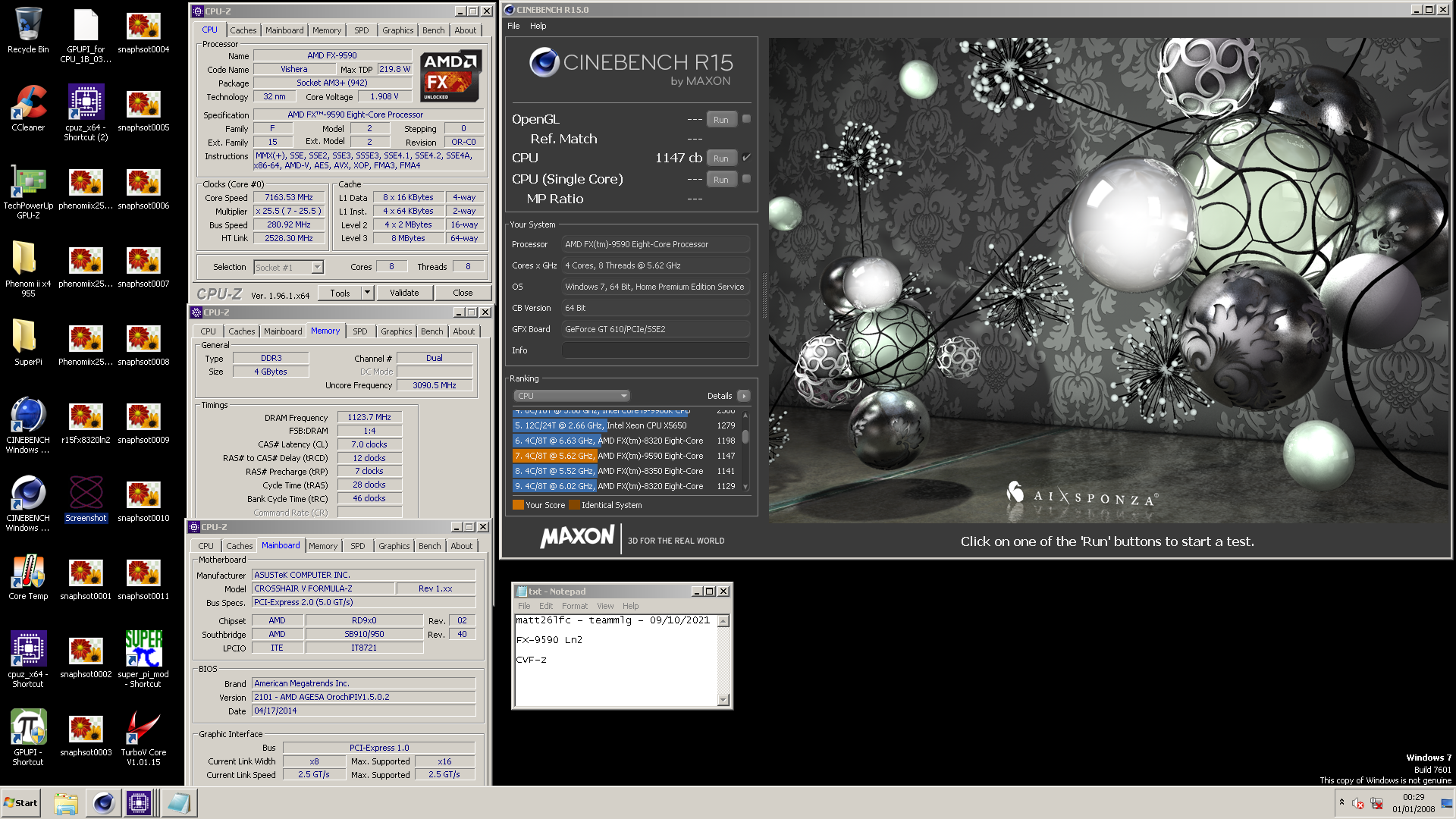Image resolution: width=1456 pixels, height=819 pixels.
Task: Run the OpenGL benchmark
Action: [x=721, y=120]
